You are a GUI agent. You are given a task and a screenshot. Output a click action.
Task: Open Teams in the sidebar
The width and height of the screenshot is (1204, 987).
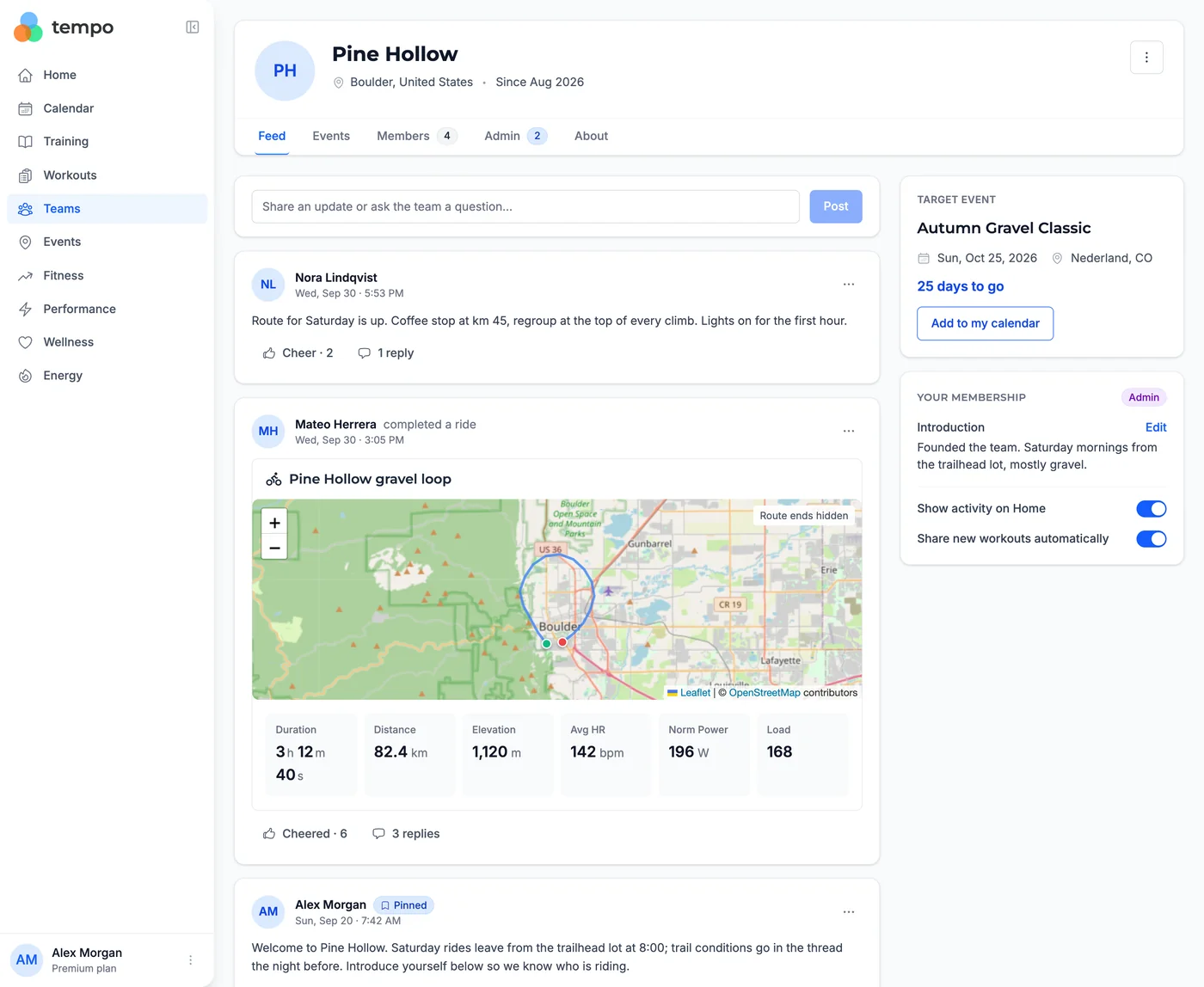(107, 209)
